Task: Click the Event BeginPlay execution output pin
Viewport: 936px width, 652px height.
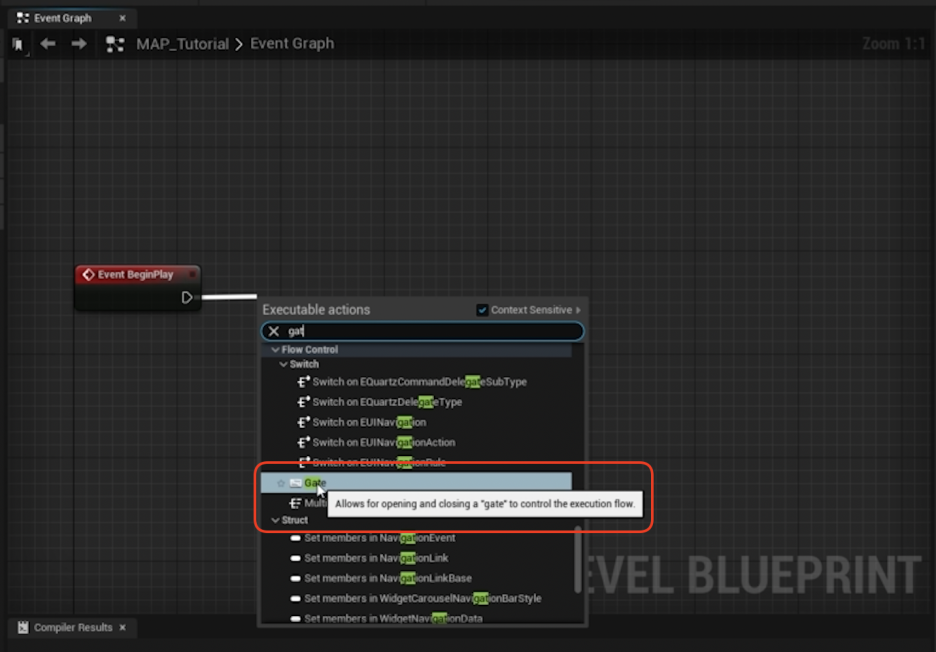Action: (187, 297)
